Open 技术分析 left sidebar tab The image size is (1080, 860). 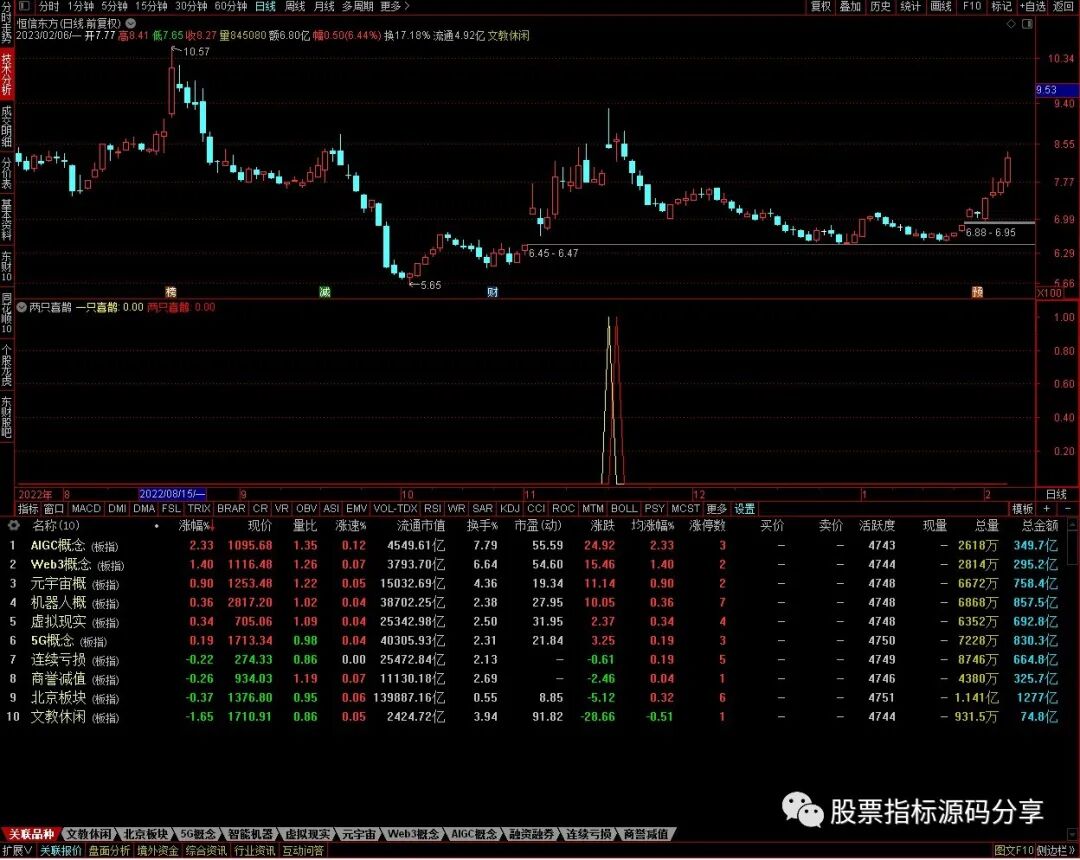[6, 74]
